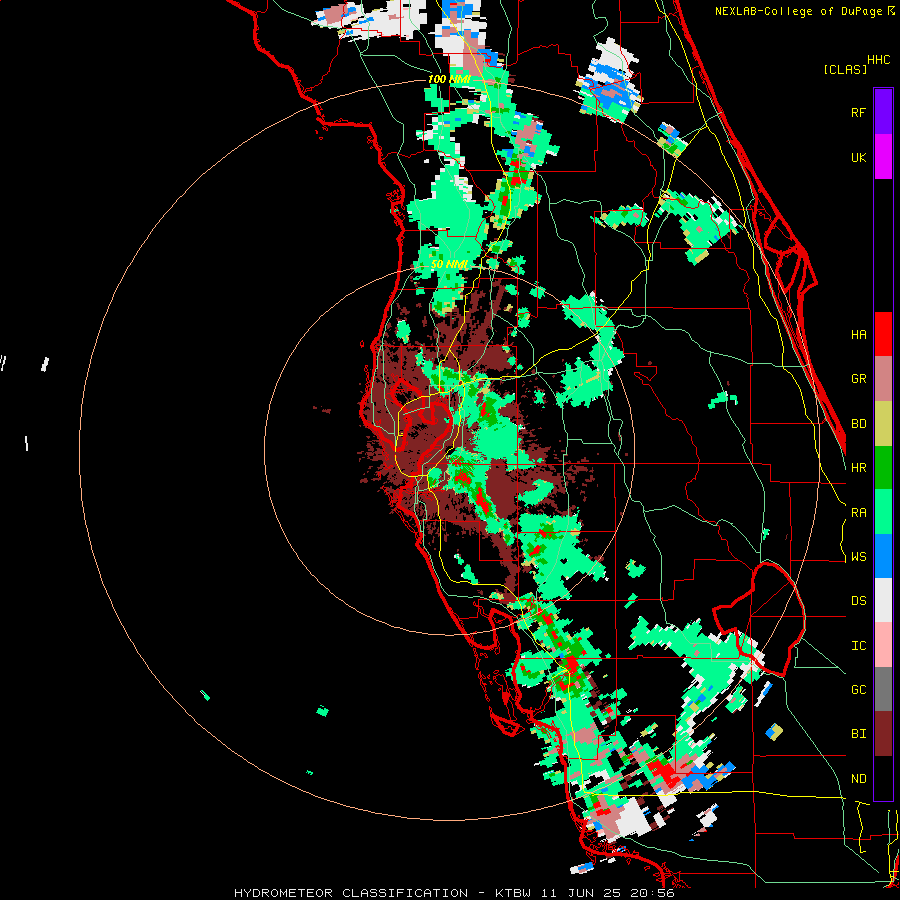Click the white DS legend color block
Viewport: 900px width, 900px height.
[883, 600]
